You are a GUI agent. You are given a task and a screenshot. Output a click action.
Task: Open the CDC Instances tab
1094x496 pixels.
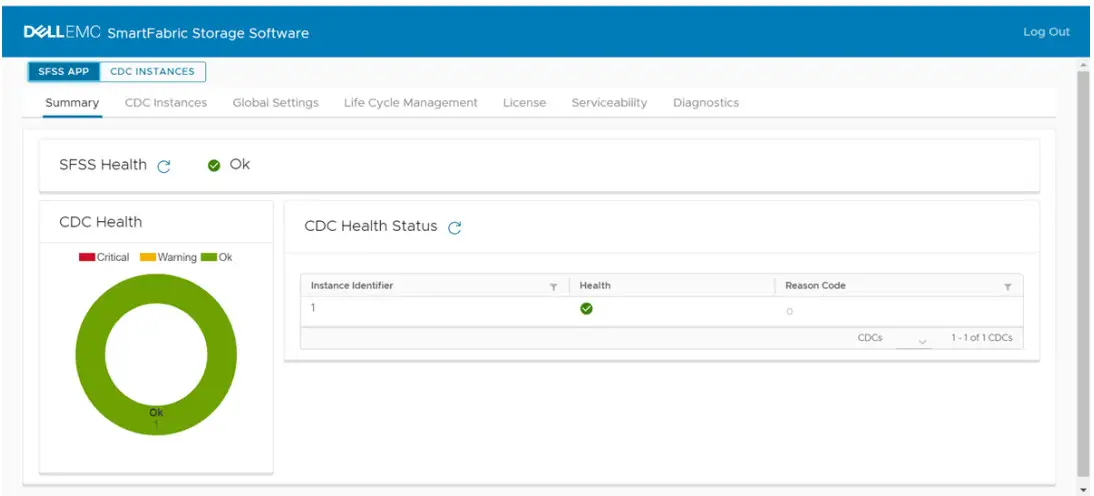click(x=166, y=103)
